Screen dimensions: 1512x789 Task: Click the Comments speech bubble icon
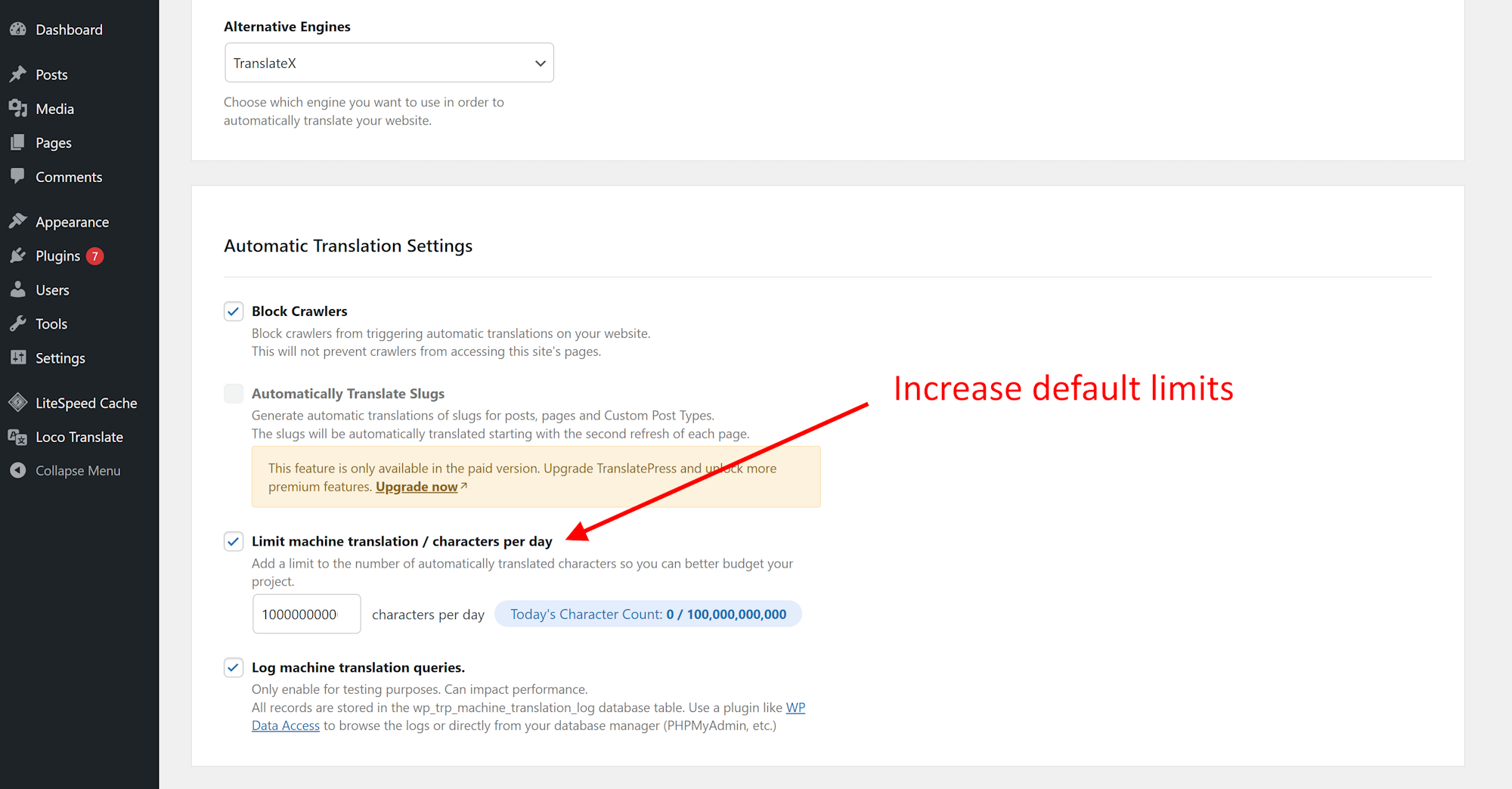[x=18, y=176]
